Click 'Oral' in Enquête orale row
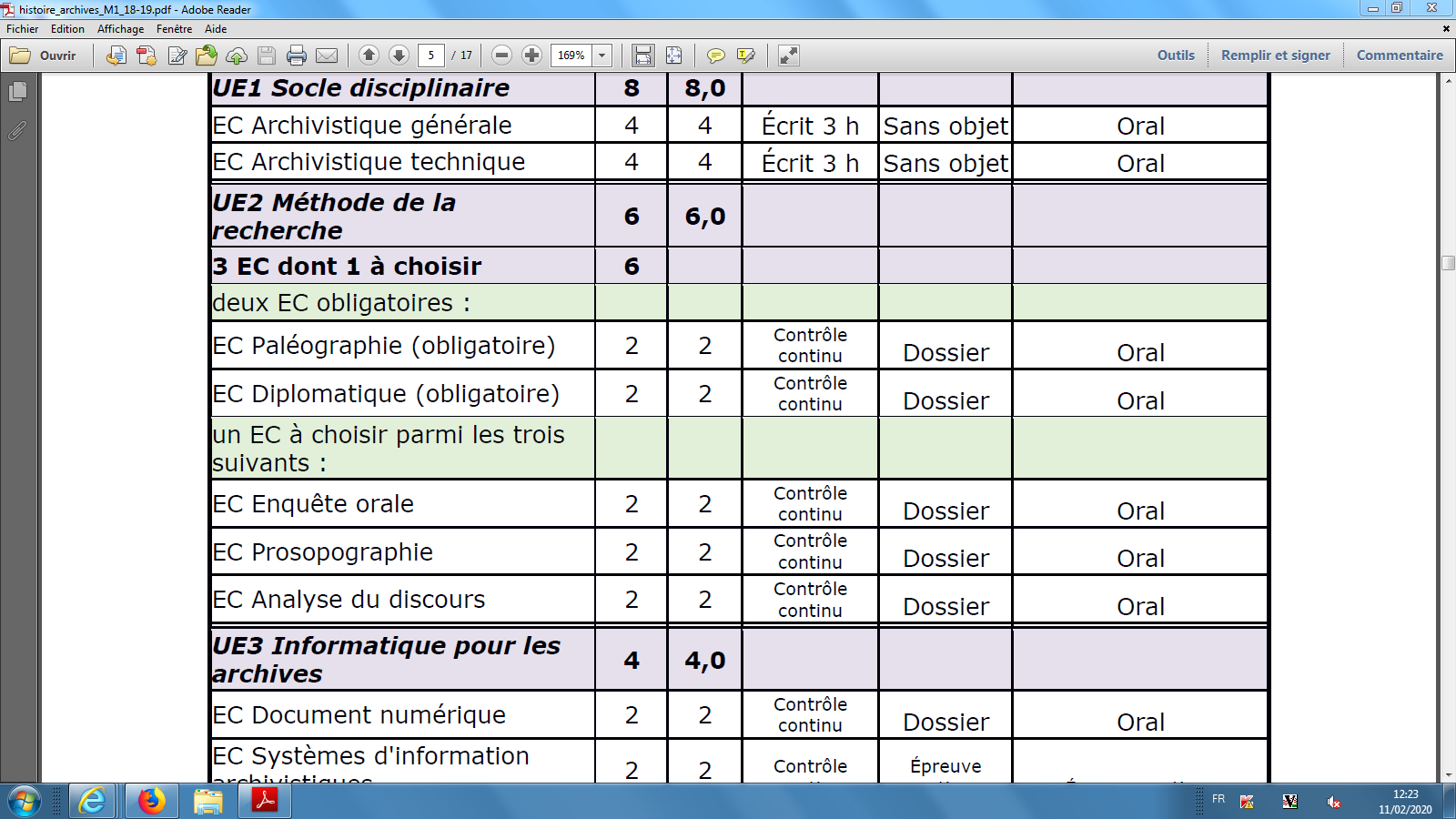Viewport: 1456px width, 819px height. pyautogui.click(x=1140, y=511)
